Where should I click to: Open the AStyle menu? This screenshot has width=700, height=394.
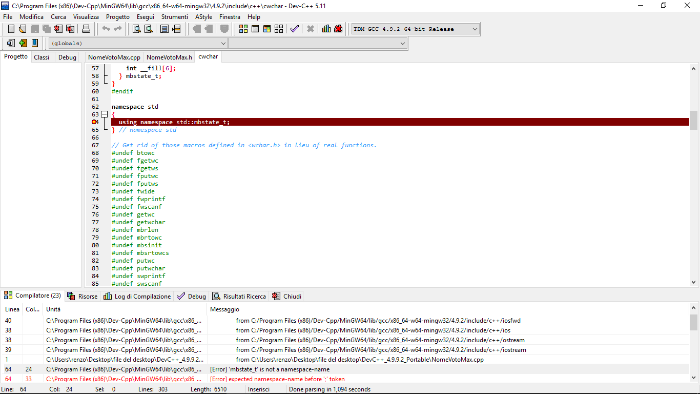pos(204,17)
